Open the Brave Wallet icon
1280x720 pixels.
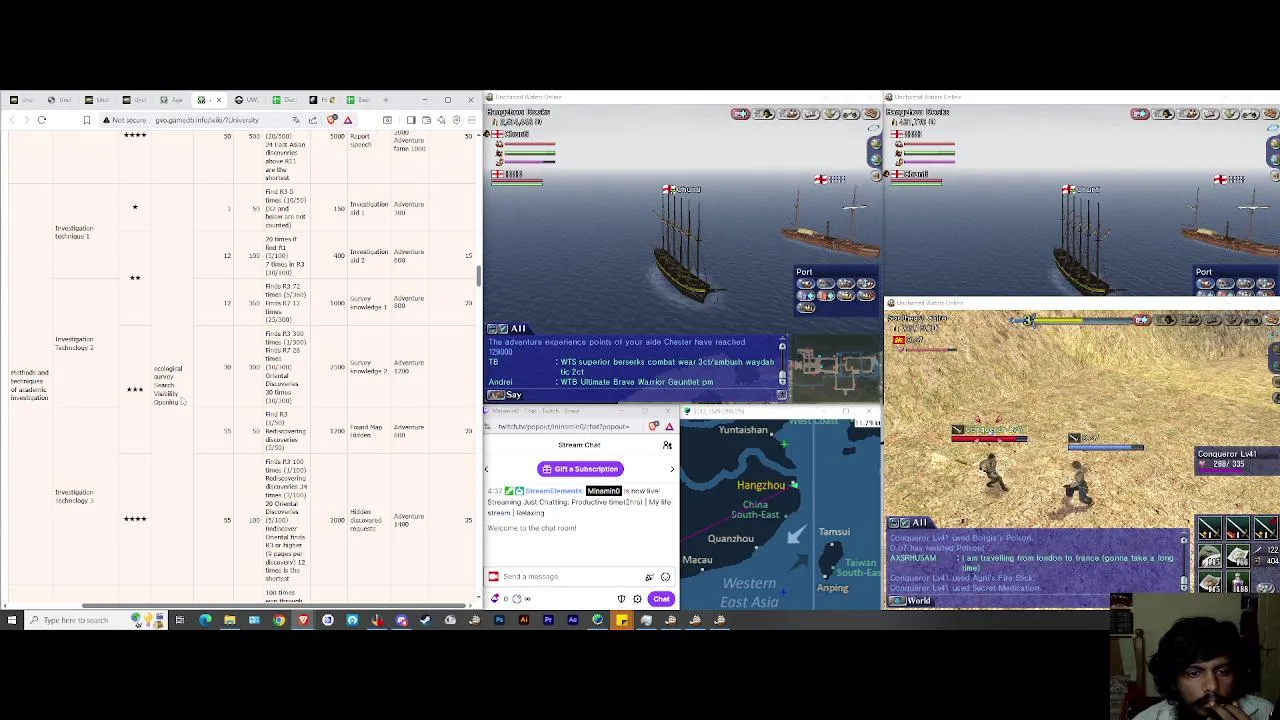click(426, 120)
